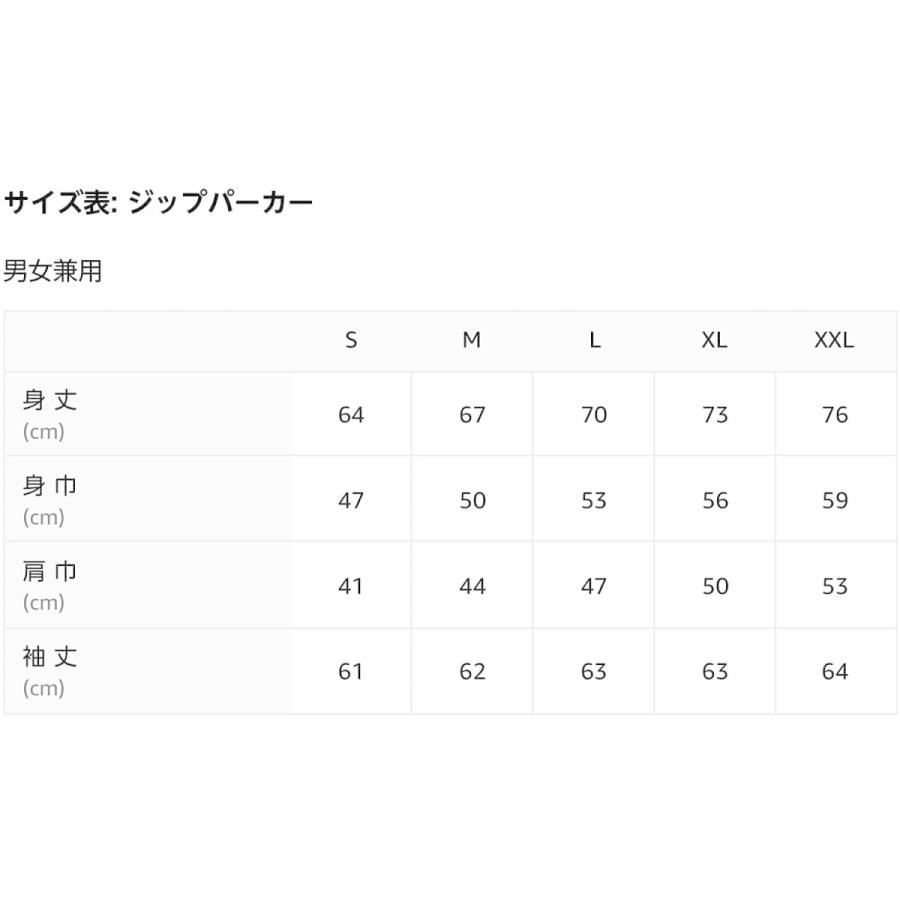This screenshot has height=900, width=900.
Task: Click the 身巾 value 56 for size XL
Action: point(715,501)
